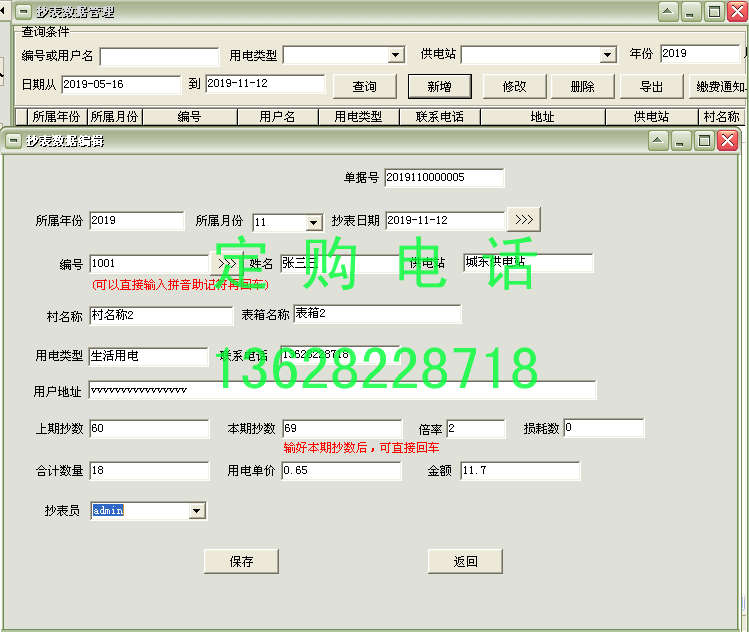Open system menu icon of 抄表数据编辑 window
Viewport: 749px width, 632px height.
tap(13, 141)
